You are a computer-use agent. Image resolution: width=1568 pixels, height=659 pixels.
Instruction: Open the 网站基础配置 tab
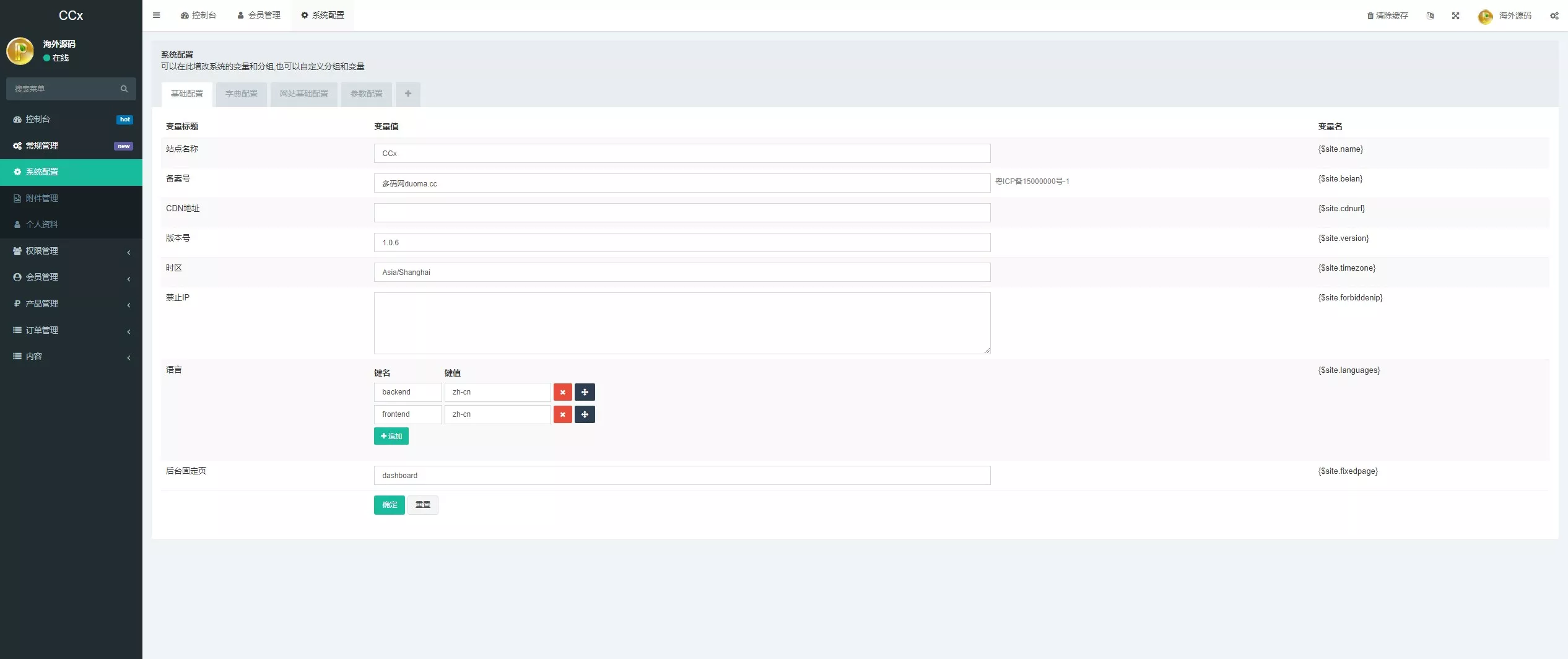tap(303, 94)
